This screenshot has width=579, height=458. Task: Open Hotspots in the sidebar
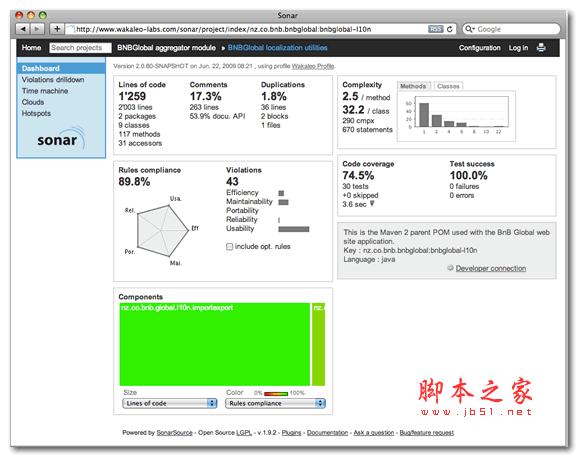36,113
